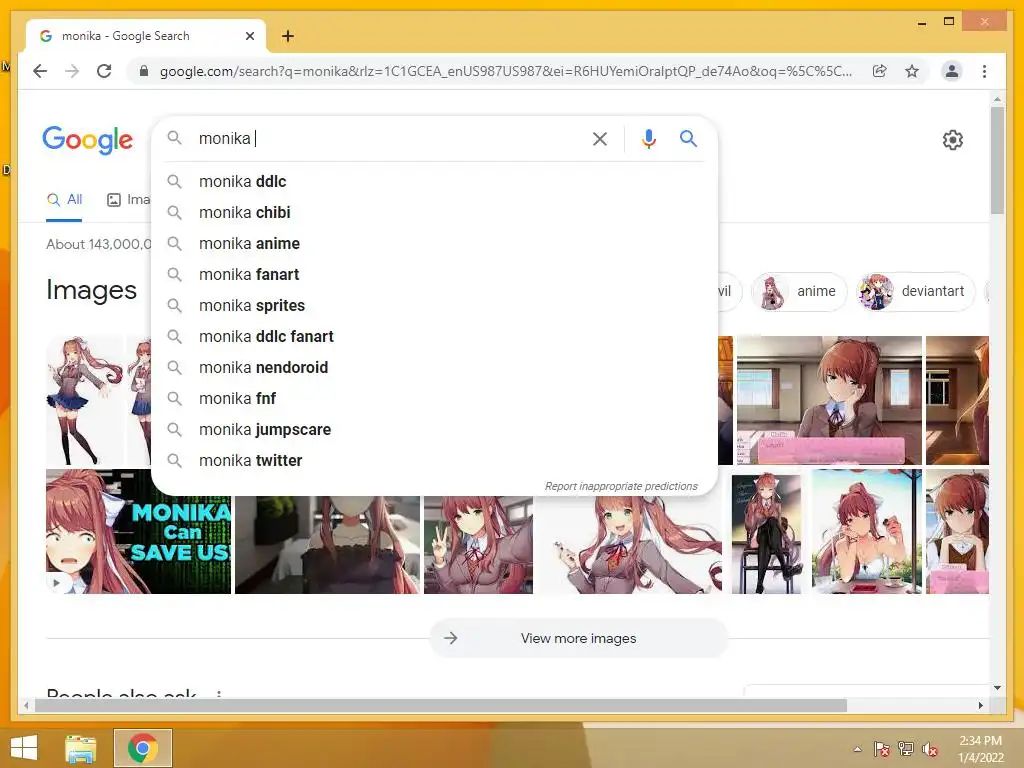Click the padlock site info icon
This screenshot has width=1024, height=768.
click(144, 71)
